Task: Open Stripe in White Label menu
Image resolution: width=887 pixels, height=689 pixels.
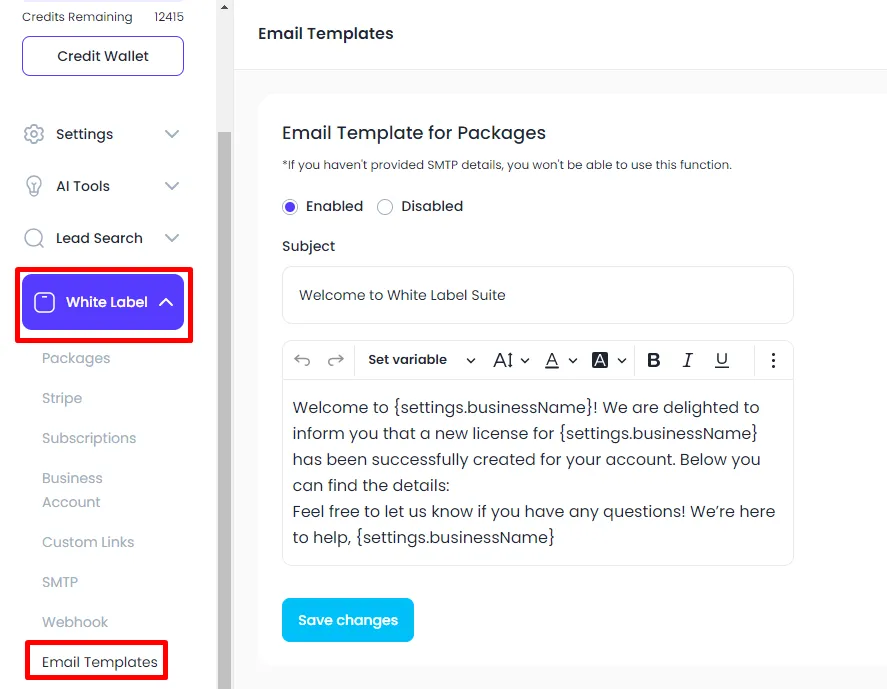Action: (62, 398)
